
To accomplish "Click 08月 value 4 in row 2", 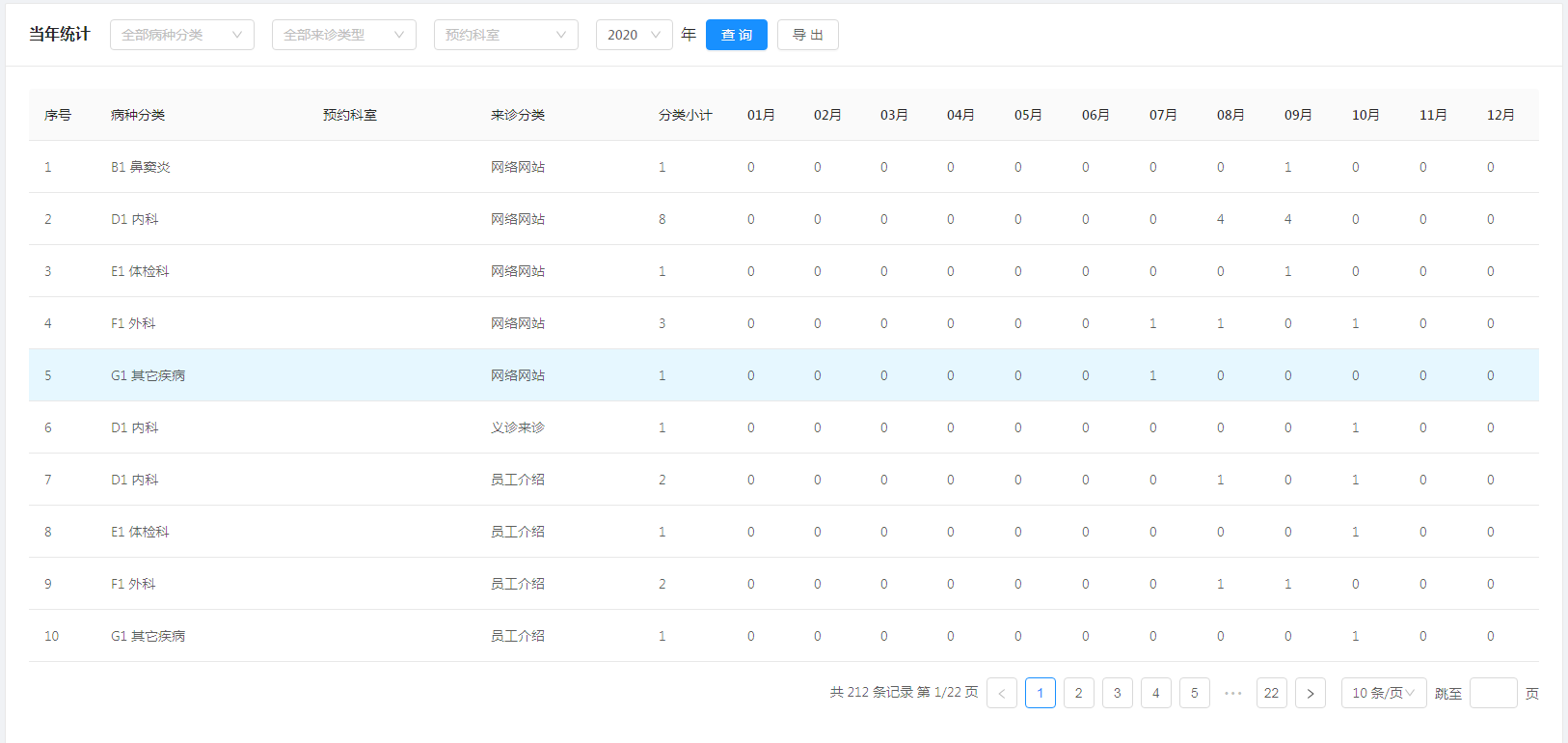I will [1221, 219].
